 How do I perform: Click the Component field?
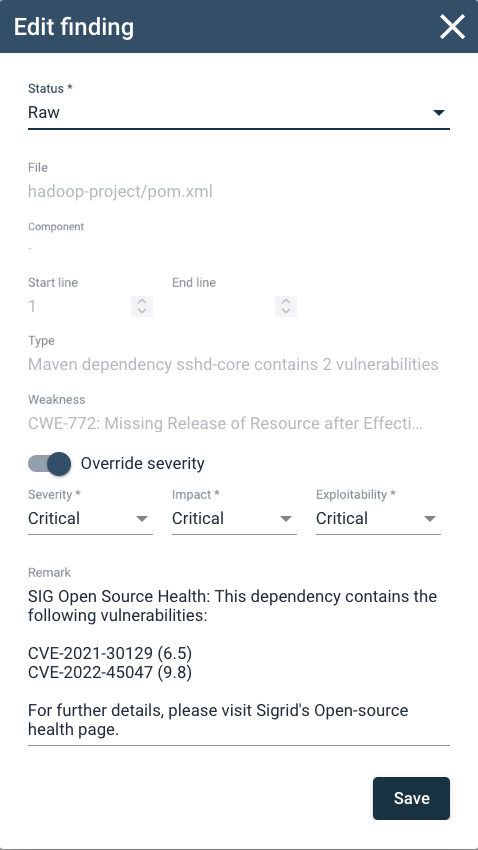[238, 248]
